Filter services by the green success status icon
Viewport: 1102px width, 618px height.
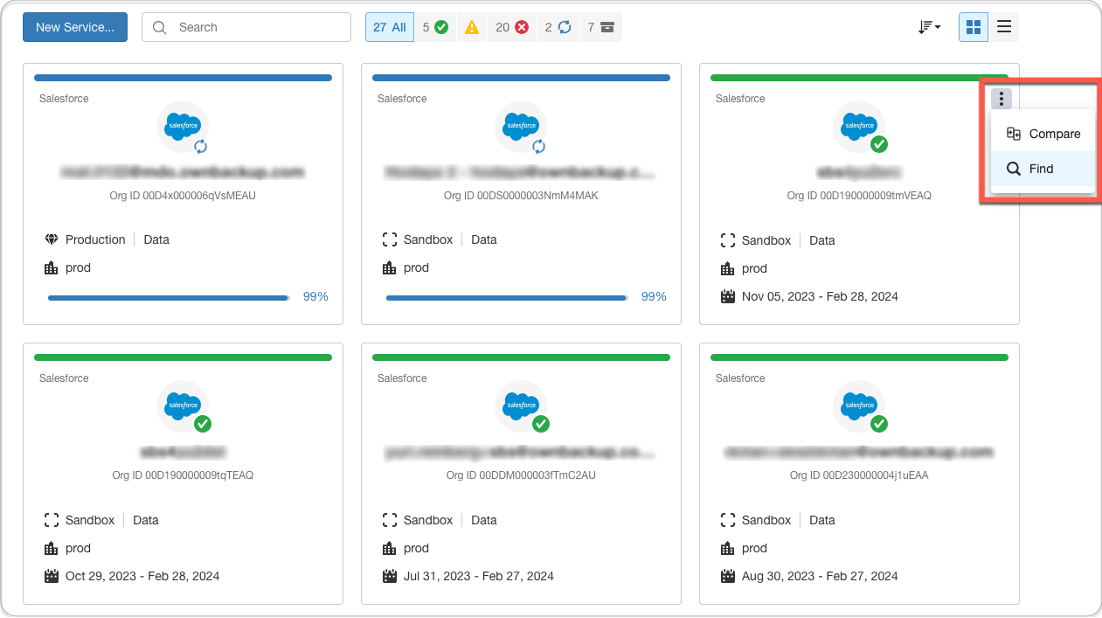[441, 27]
